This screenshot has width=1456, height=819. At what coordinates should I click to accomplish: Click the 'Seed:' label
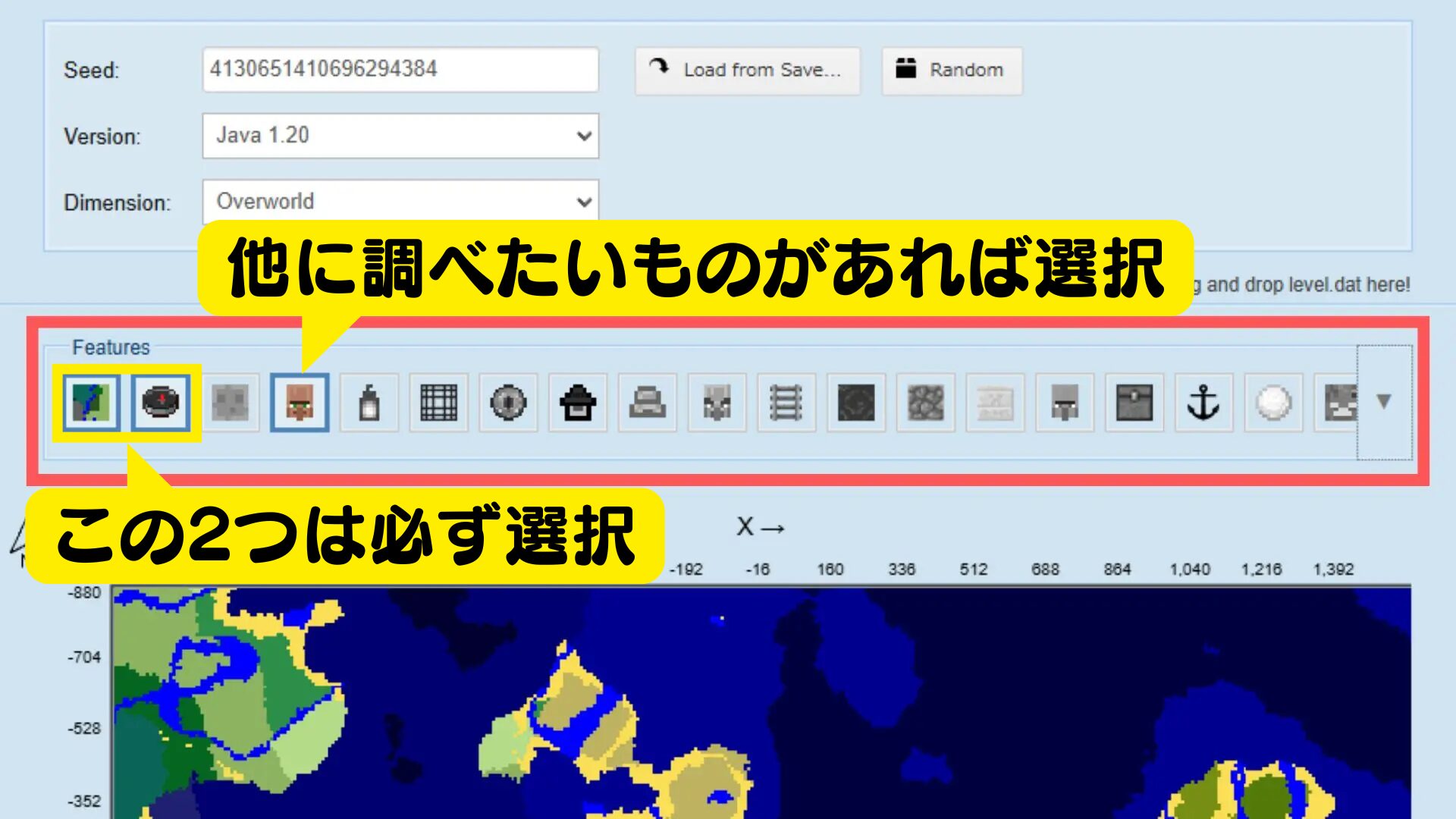pyautogui.click(x=92, y=71)
